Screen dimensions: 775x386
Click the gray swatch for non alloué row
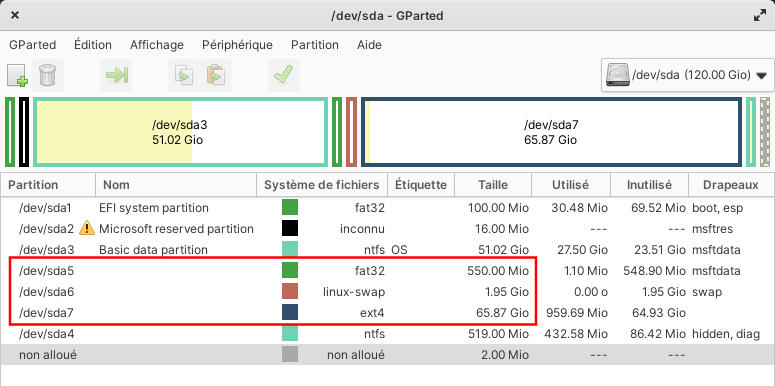point(290,354)
